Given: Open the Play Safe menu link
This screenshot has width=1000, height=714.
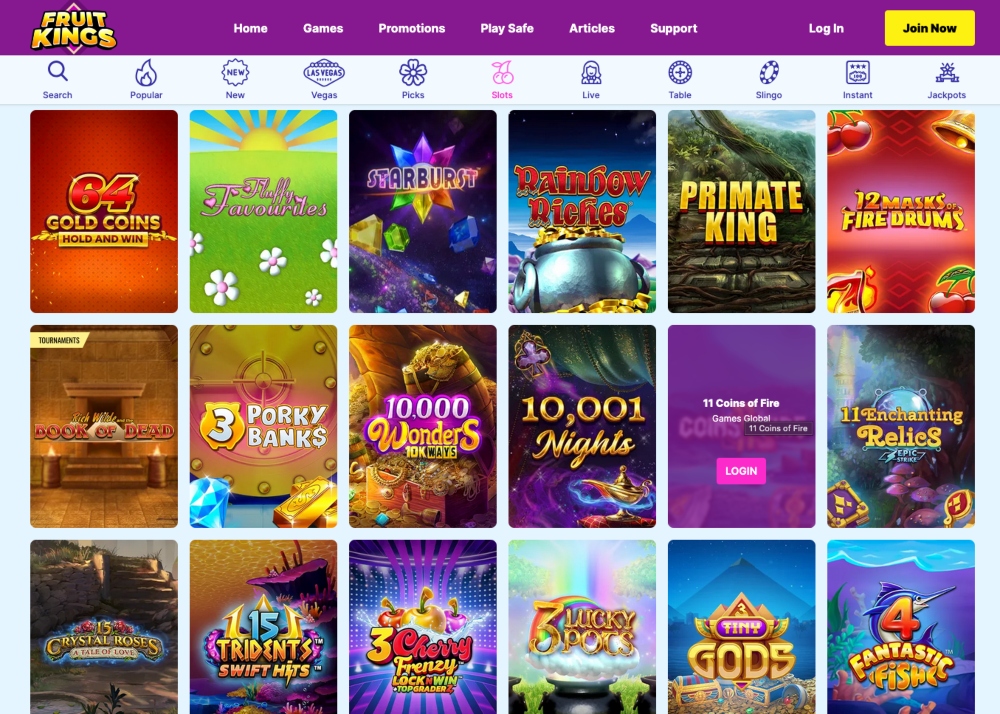Looking at the screenshot, I should click(x=506, y=28).
